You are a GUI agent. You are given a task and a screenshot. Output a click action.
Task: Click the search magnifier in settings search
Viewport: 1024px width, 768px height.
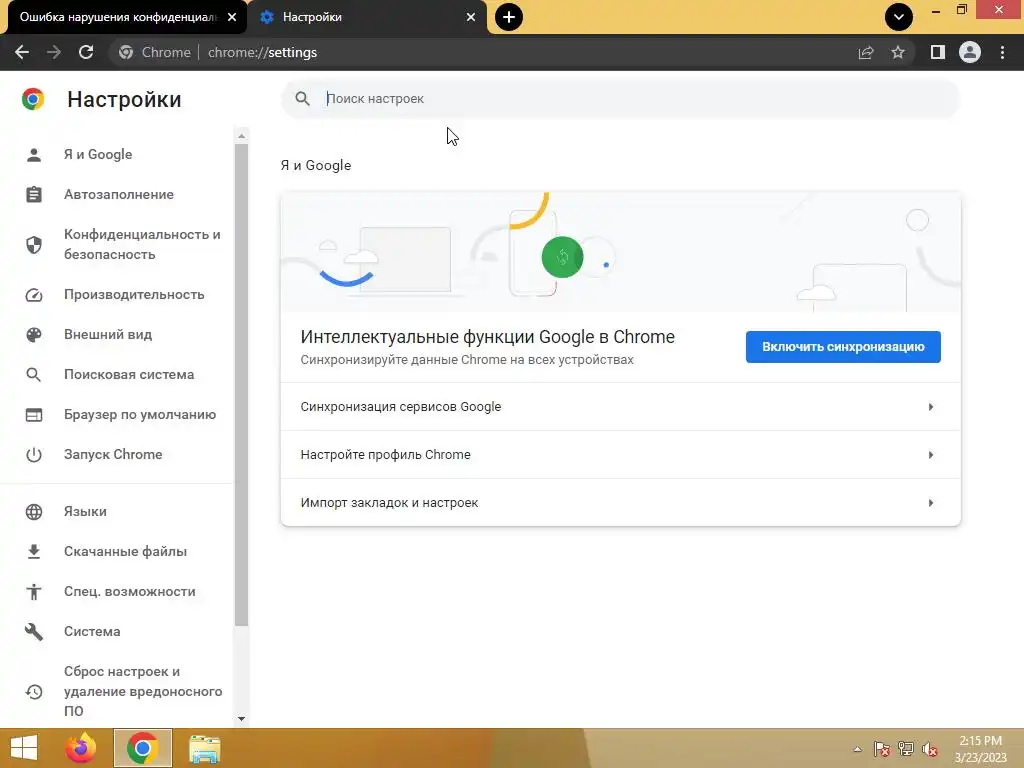point(302,99)
